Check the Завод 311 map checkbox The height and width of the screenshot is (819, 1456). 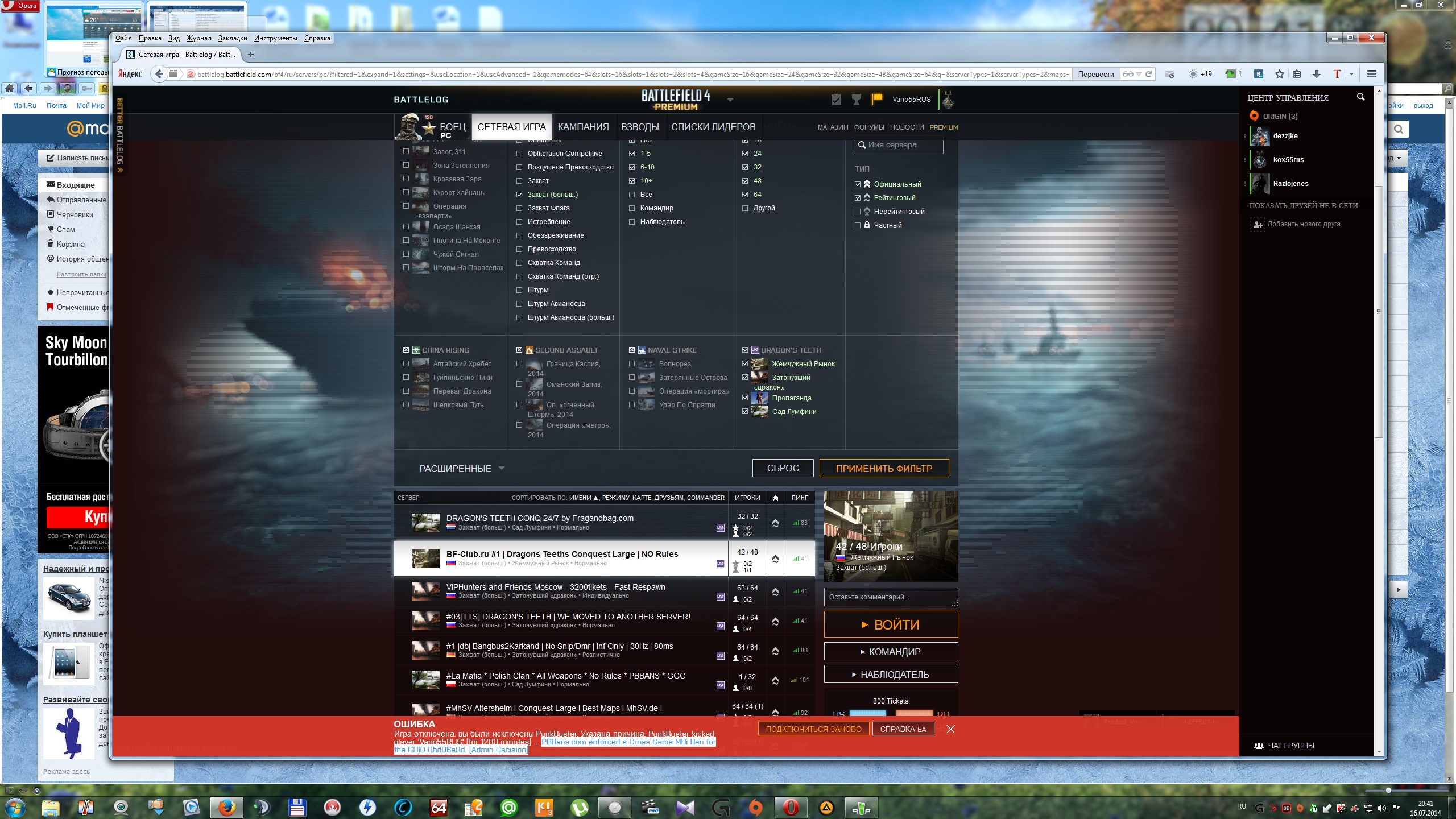pos(406,151)
